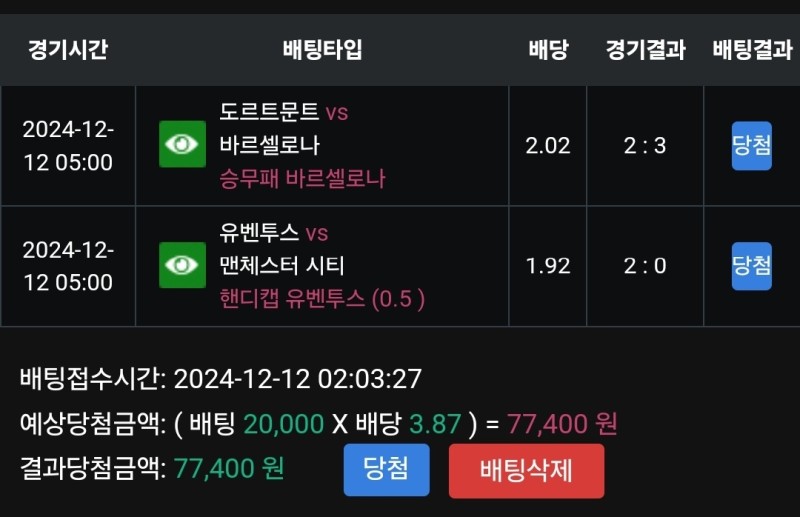Click the 핸디캡 유벤투스 (0.5) bet pick
This screenshot has width=800, height=517.
(322, 299)
